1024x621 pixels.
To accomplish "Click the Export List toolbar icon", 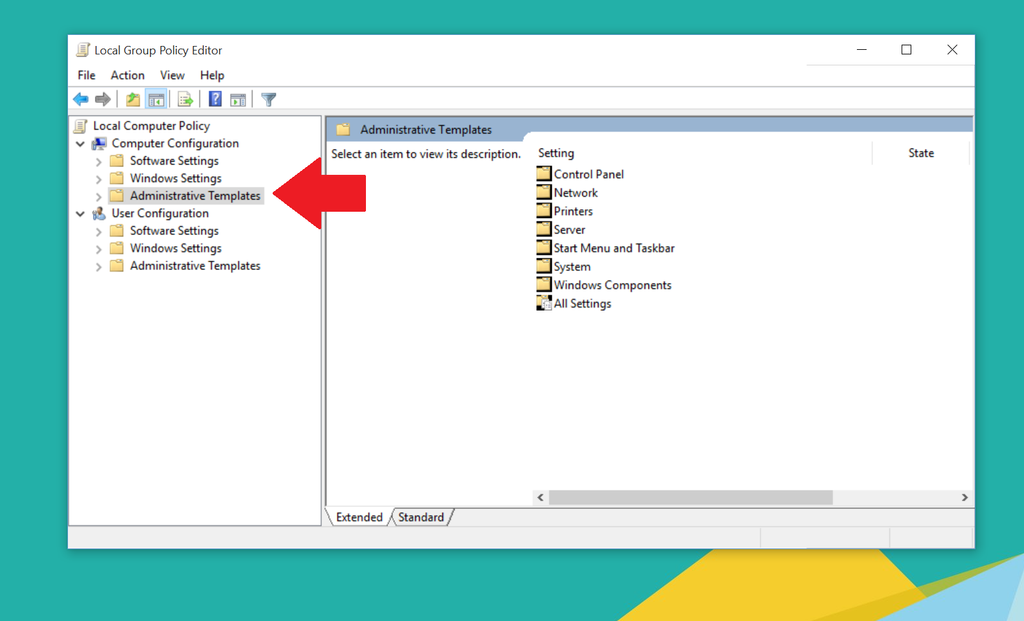I will point(186,98).
